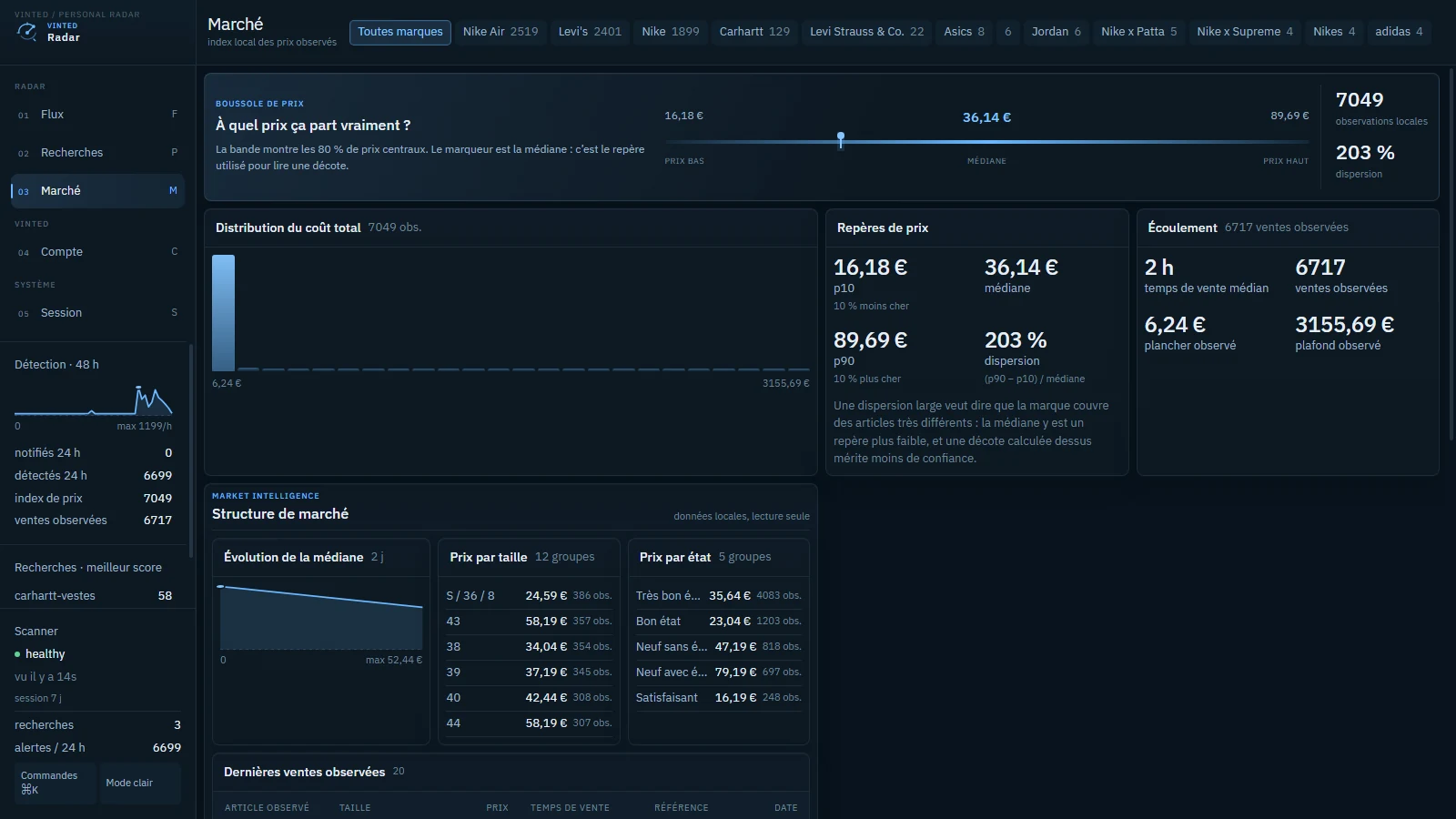Click the 6,24 € plancher observé value
This screenshot has width=1456, height=819.
pyautogui.click(x=1175, y=325)
